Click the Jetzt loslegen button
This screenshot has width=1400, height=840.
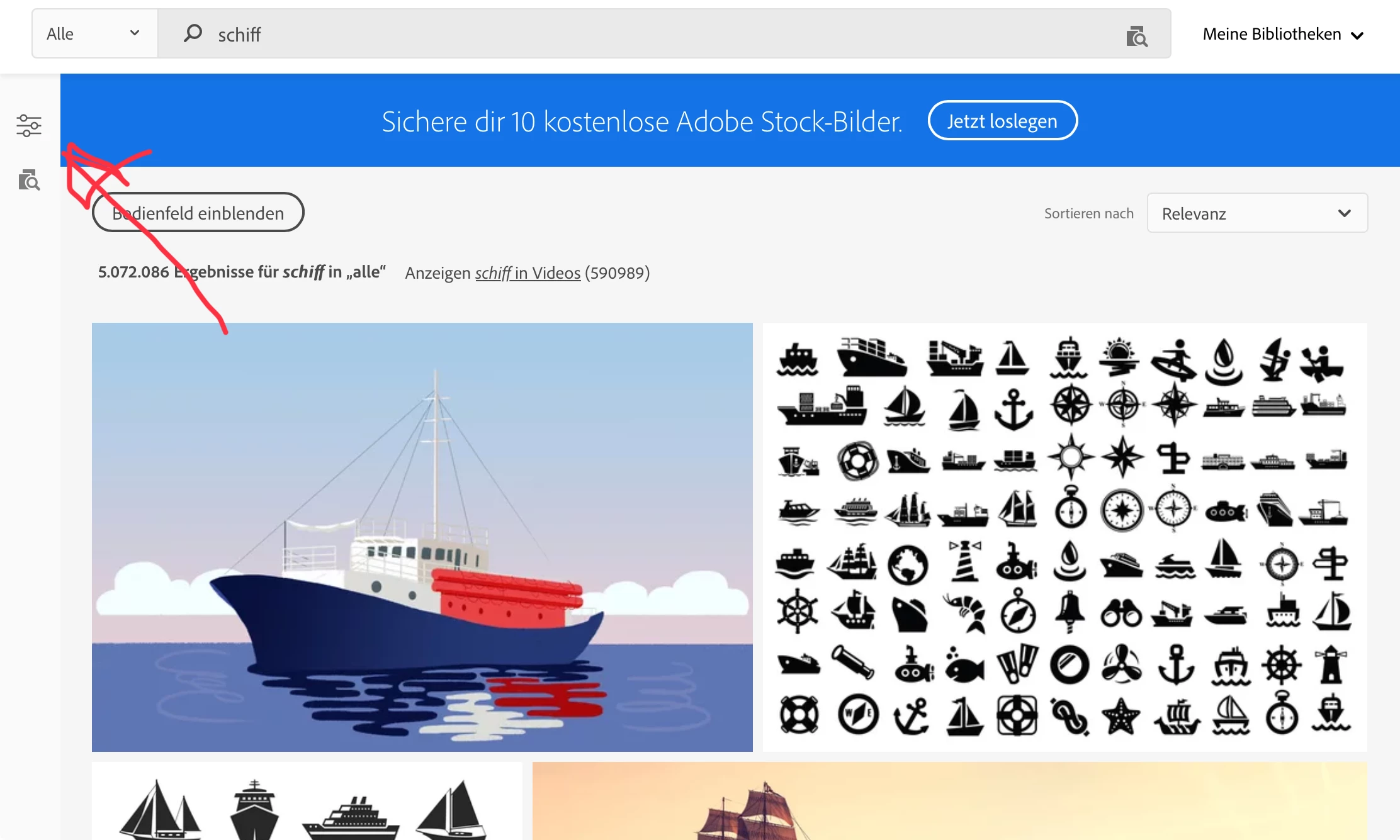point(1002,121)
